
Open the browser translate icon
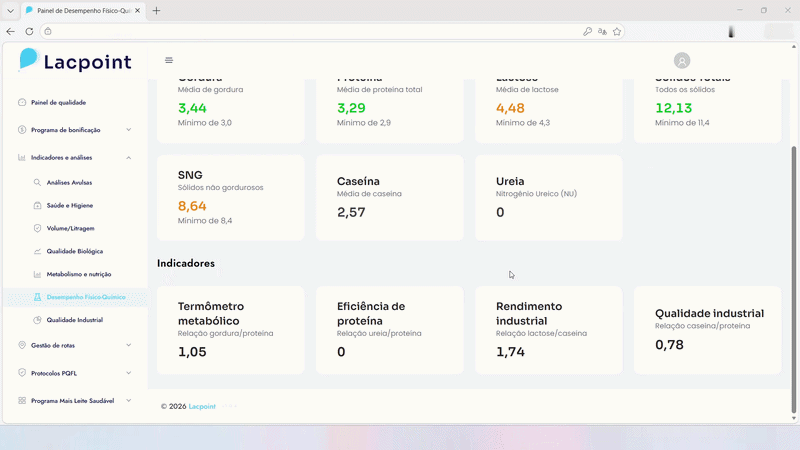602,31
